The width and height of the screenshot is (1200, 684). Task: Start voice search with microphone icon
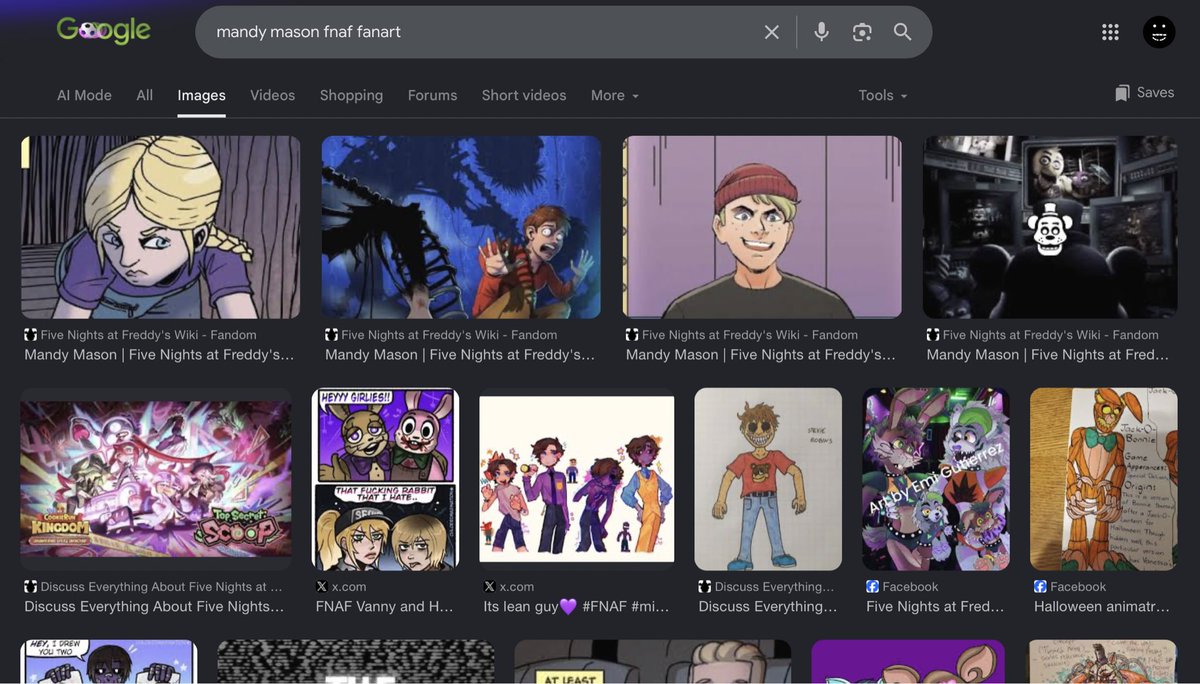(822, 32)
